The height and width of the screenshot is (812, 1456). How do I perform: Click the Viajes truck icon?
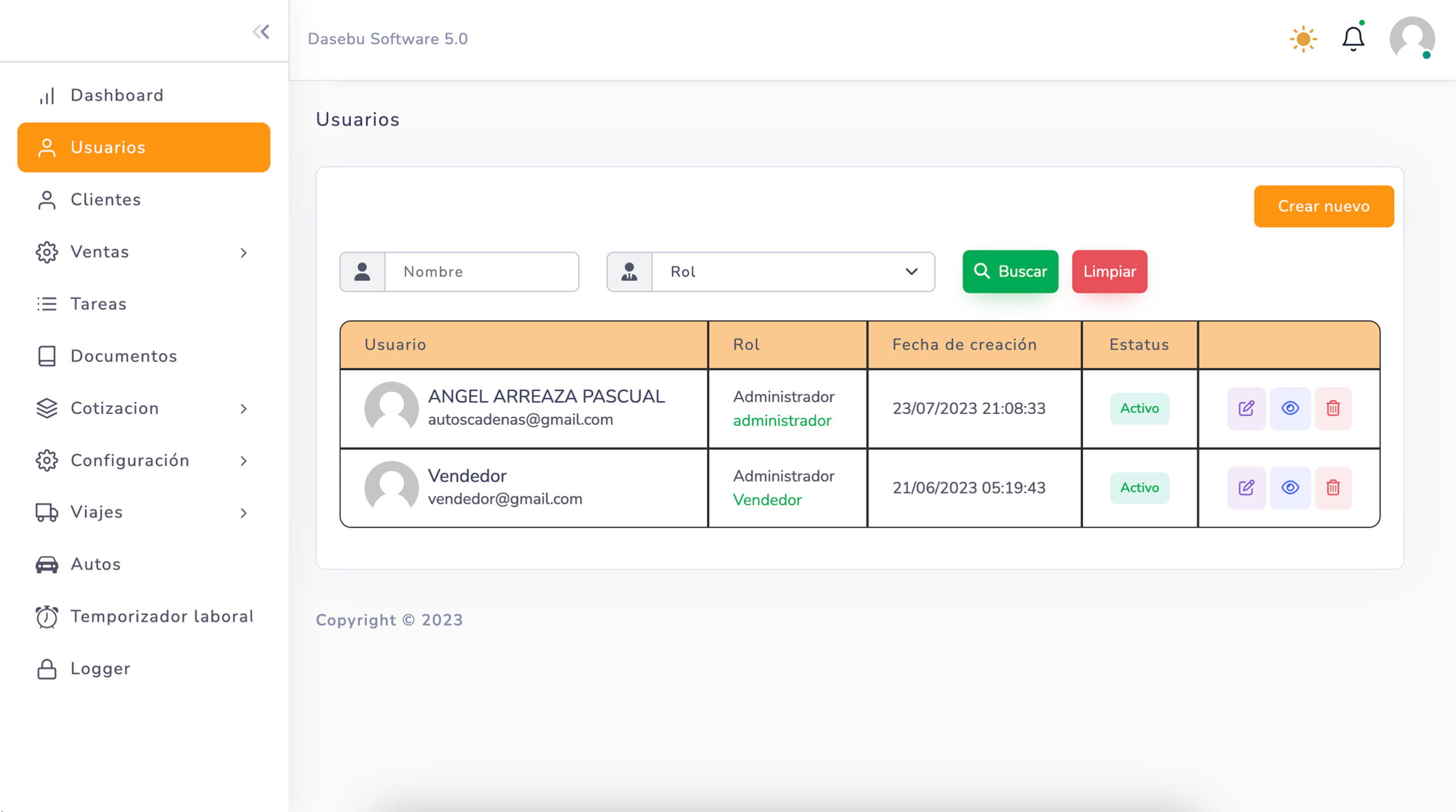point(47,512)
